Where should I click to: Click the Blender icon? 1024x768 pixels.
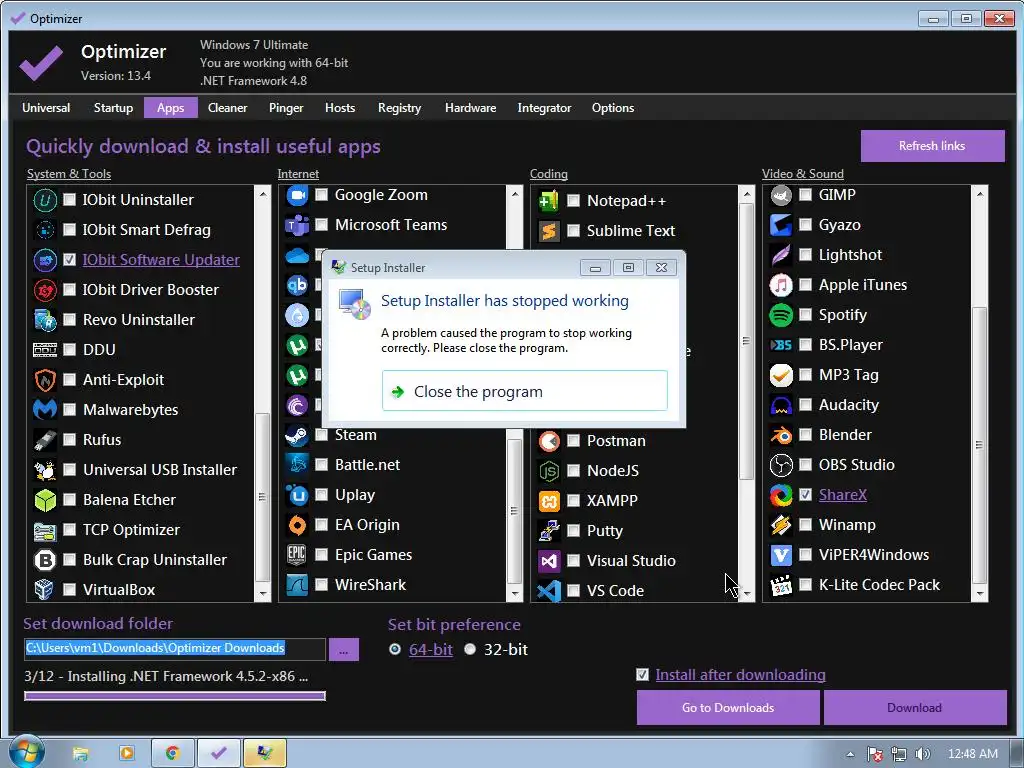tap(781, 436)
